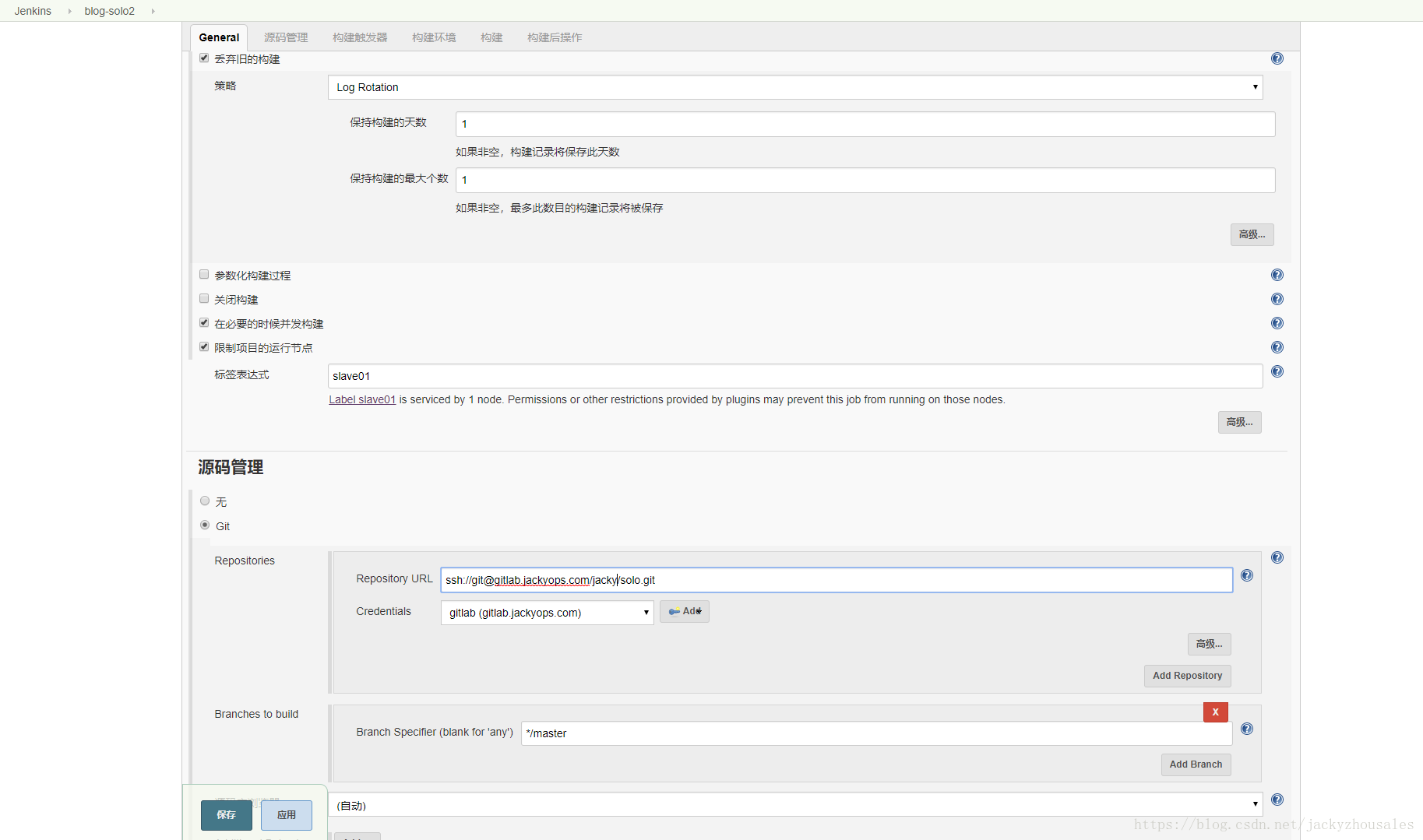Delete branch with the red X button
Viewport: 1423px width, 840px height.
[1215, 712]
